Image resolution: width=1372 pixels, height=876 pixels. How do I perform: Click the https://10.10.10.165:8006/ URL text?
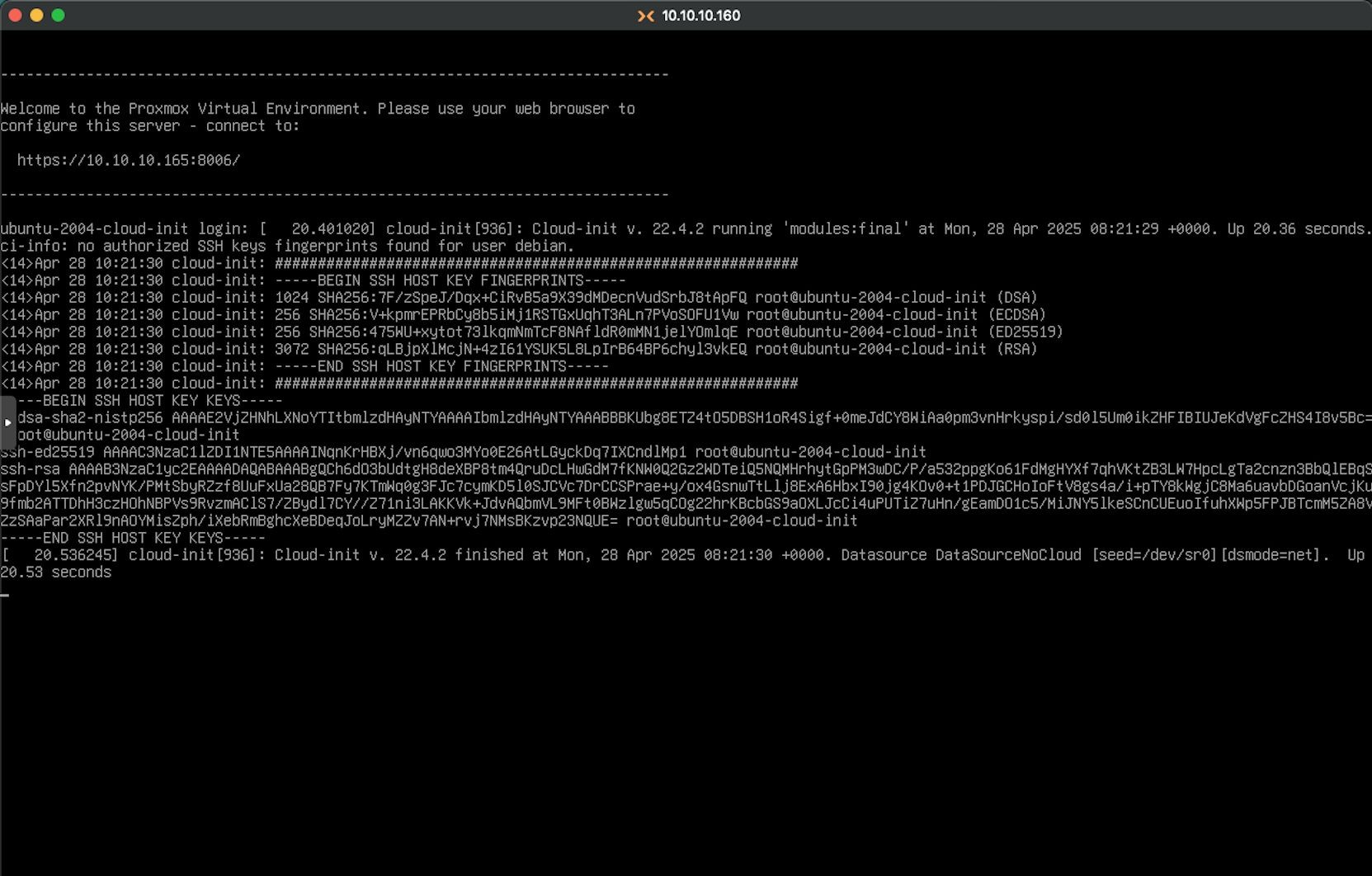(129, 160)
